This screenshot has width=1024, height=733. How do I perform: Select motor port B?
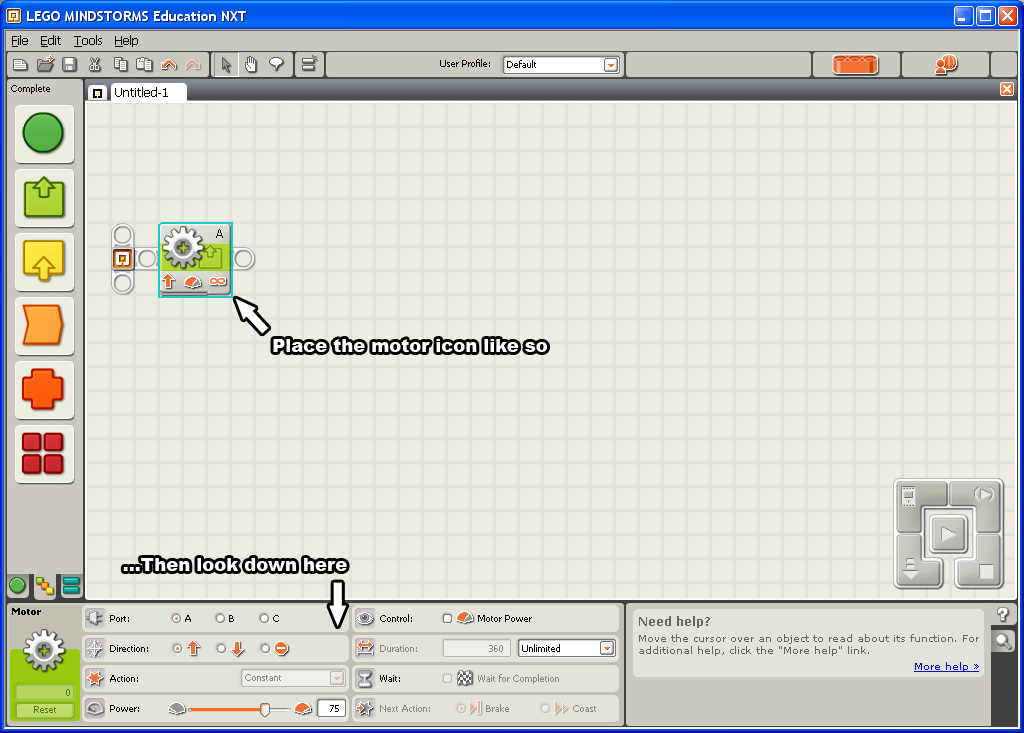[x=220, y=618]
